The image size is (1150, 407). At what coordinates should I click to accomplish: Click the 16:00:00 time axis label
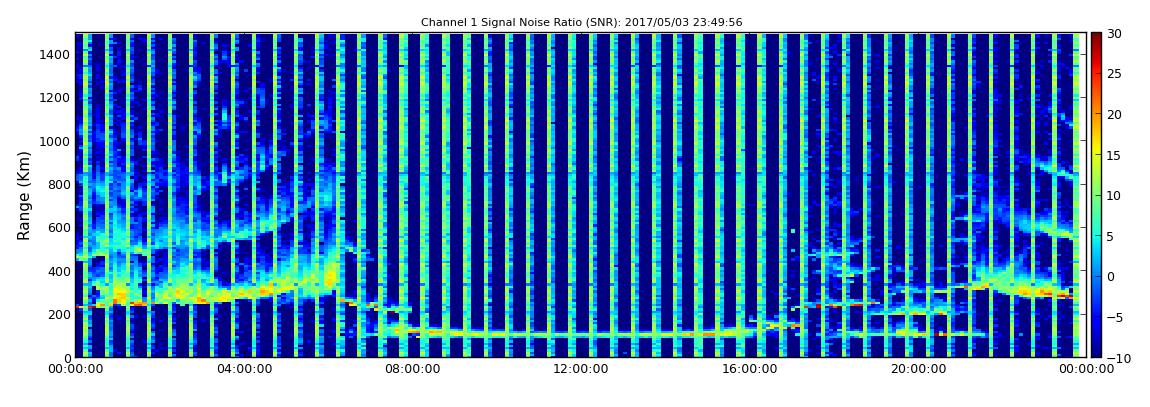(748, 369)
